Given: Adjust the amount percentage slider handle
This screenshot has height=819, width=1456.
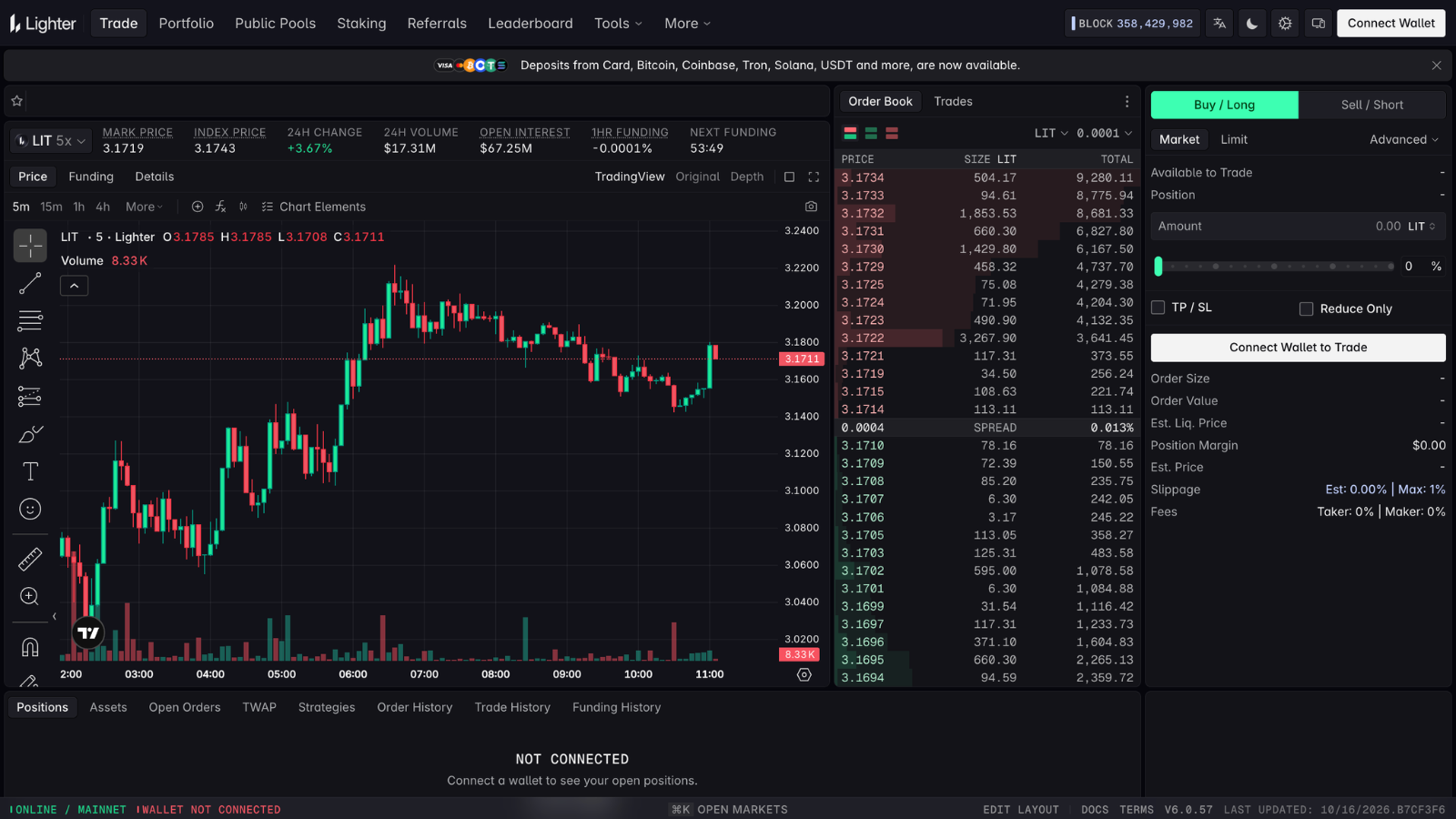Looking at the screenshot, I should click(x=1158, y=267).
